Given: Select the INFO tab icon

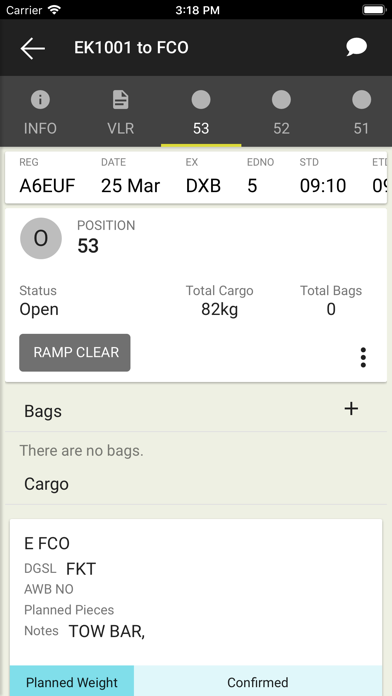Looking at the screenshot, I should (40, 100).
